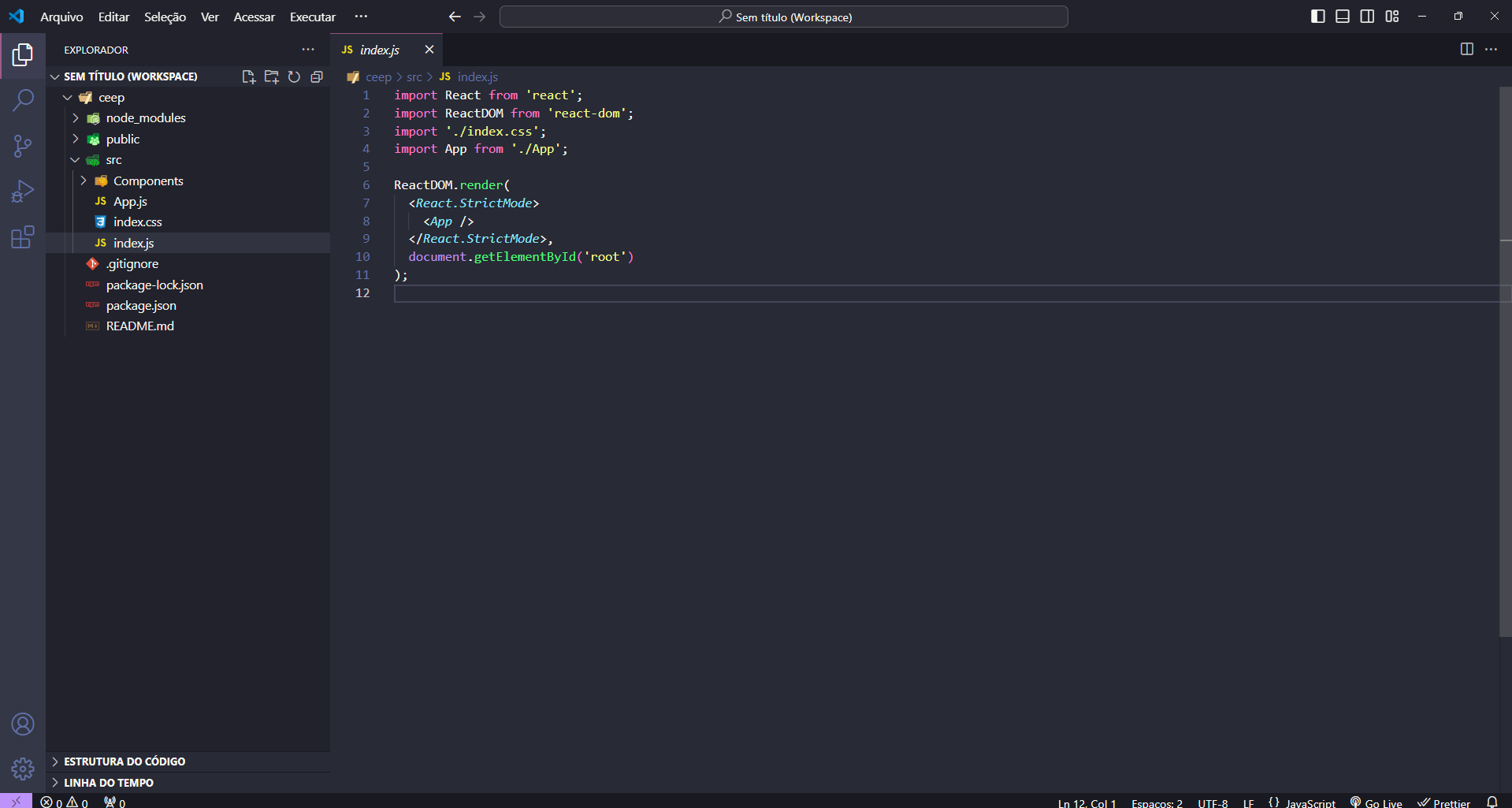1512x808 pixels.
Task: Click the New File icon in explorer
Action: point(249,76)
